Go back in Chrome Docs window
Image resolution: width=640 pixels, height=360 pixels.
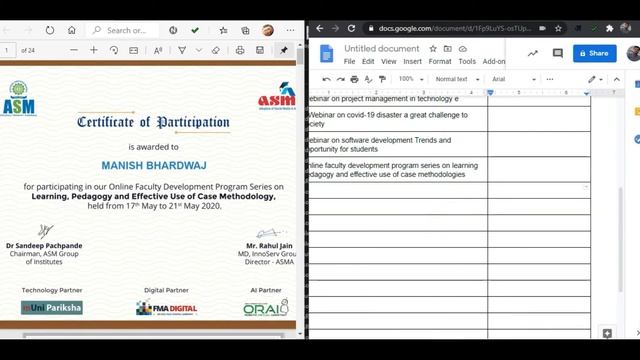[320, 28]
